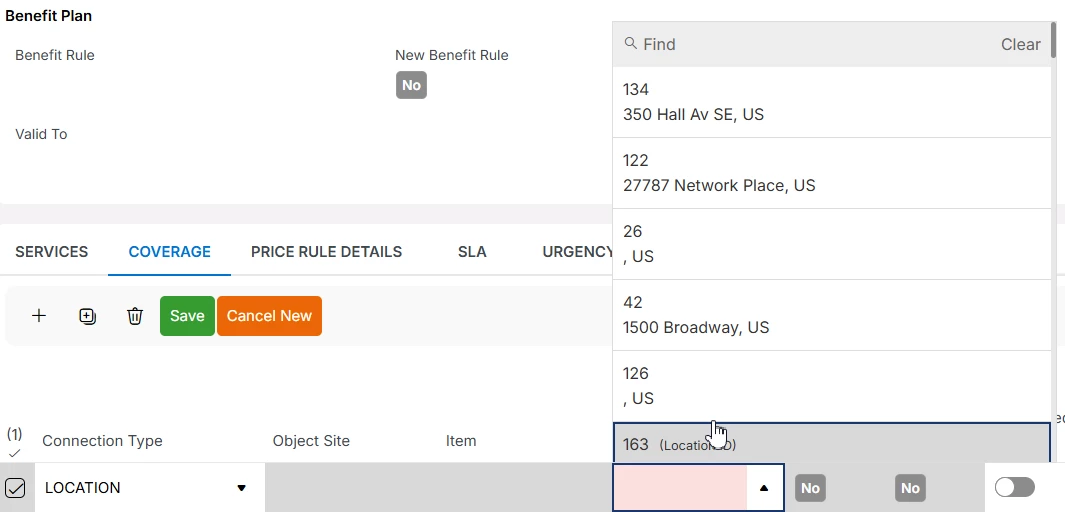Select location 134, 350 Hall Av SE
1065x512 pixels.
[832, 102]
